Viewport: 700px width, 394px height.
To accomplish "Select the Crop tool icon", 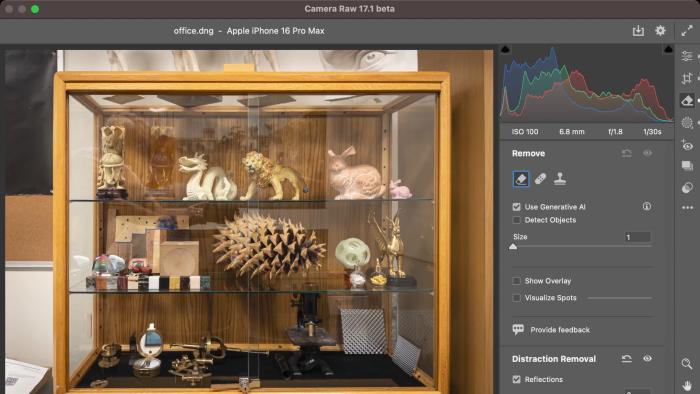I will coord(687,79).
